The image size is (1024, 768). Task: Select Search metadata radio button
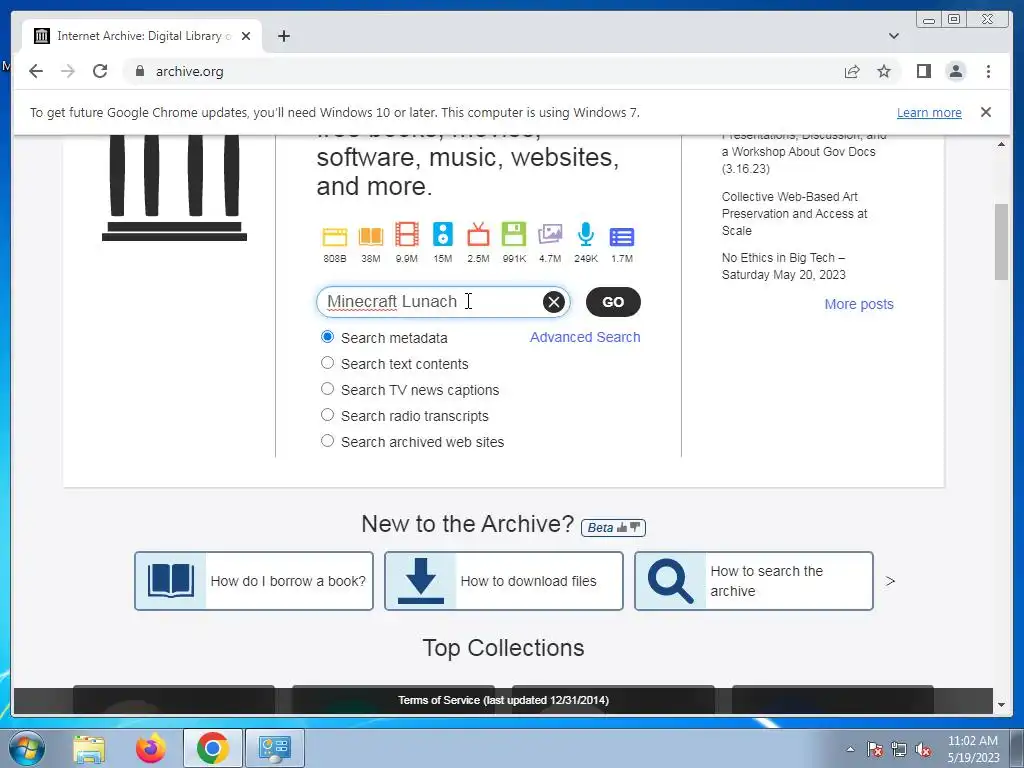pyautogui.click(x=327, y=337)
